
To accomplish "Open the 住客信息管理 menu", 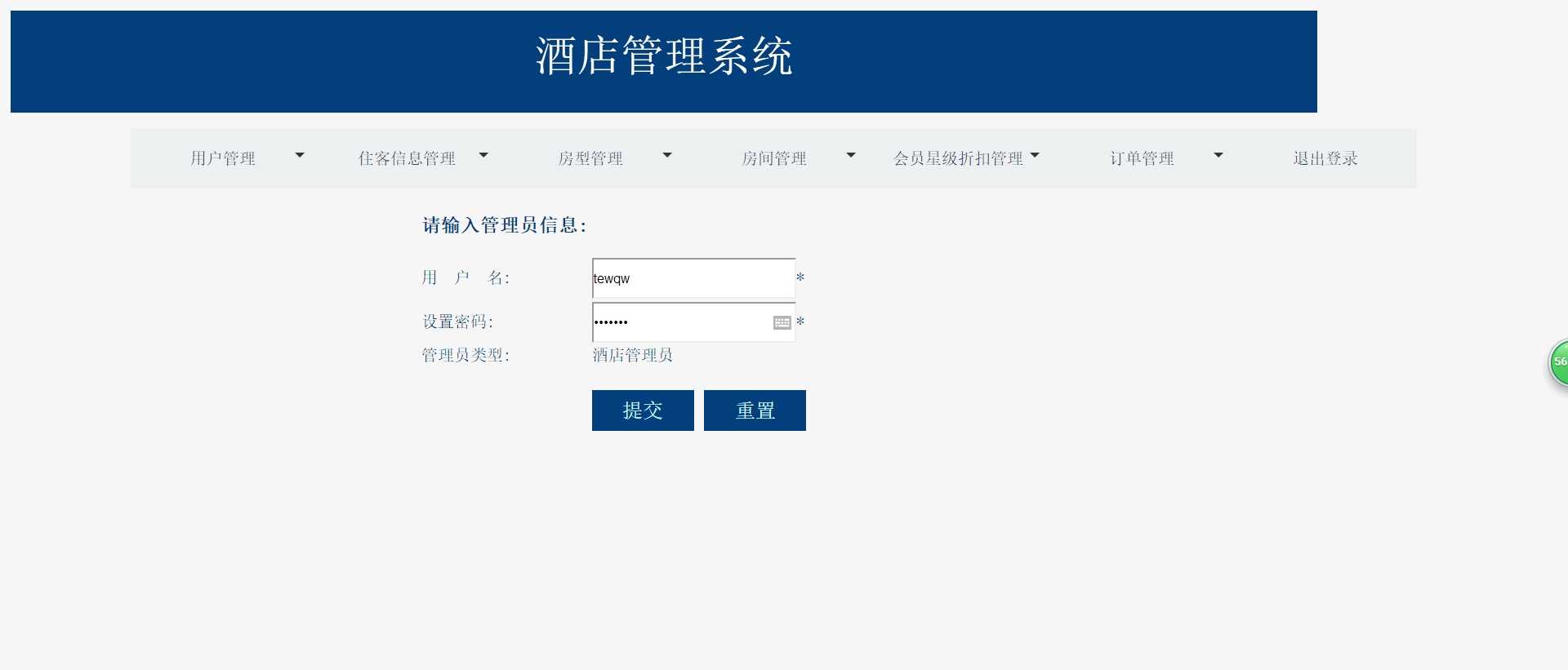I will [407, 158].
